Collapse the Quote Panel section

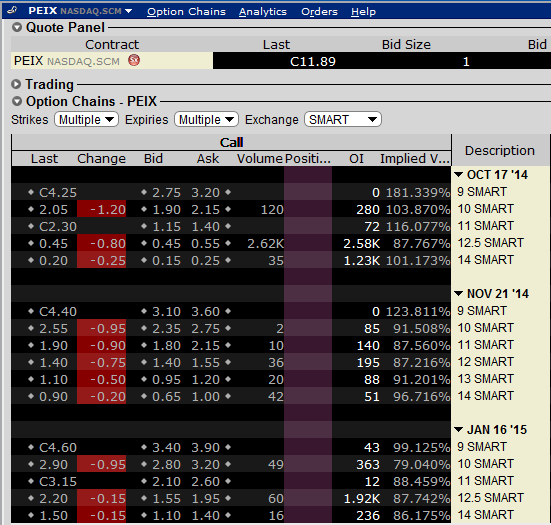[17, 27]
